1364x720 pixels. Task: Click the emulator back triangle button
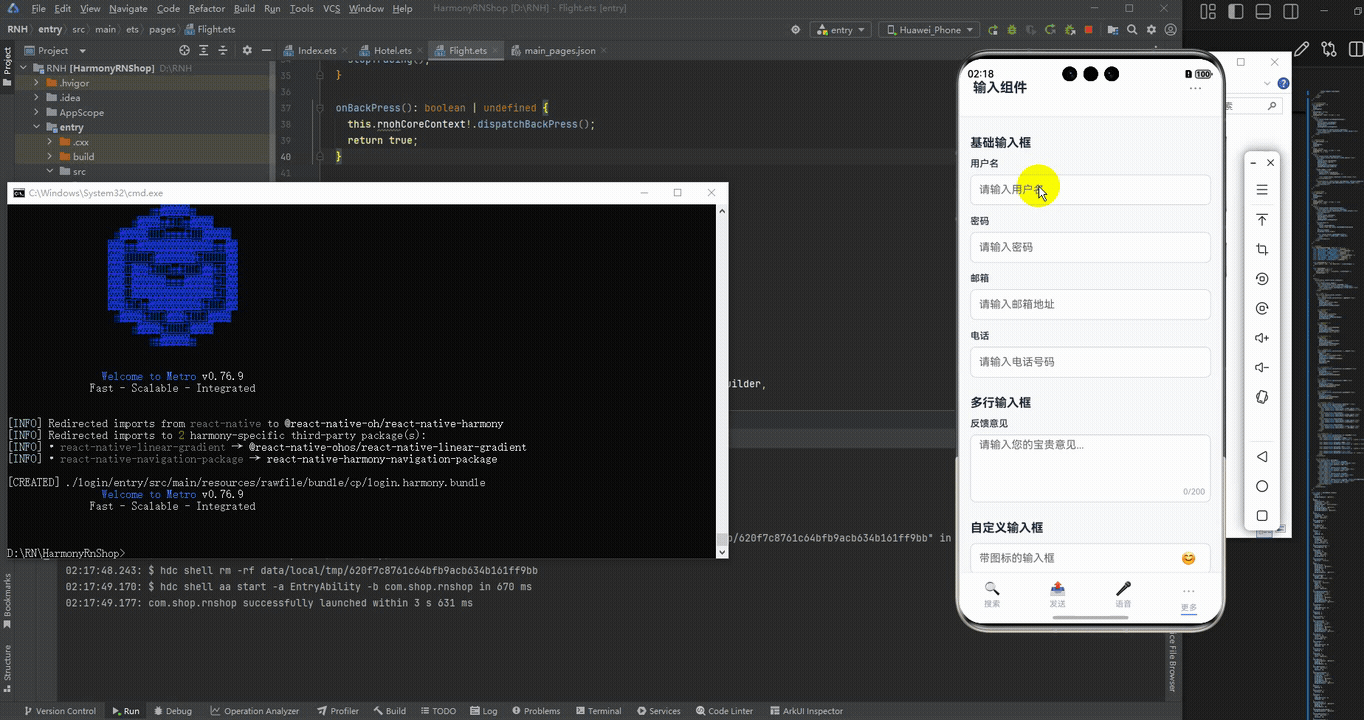pyautogui.click(x=1262, y=457)
